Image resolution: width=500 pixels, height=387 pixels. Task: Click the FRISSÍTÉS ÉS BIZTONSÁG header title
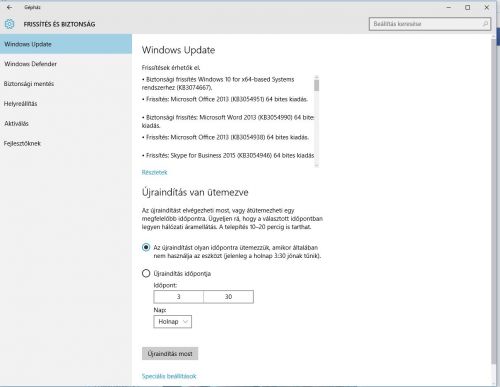(59, 24)
